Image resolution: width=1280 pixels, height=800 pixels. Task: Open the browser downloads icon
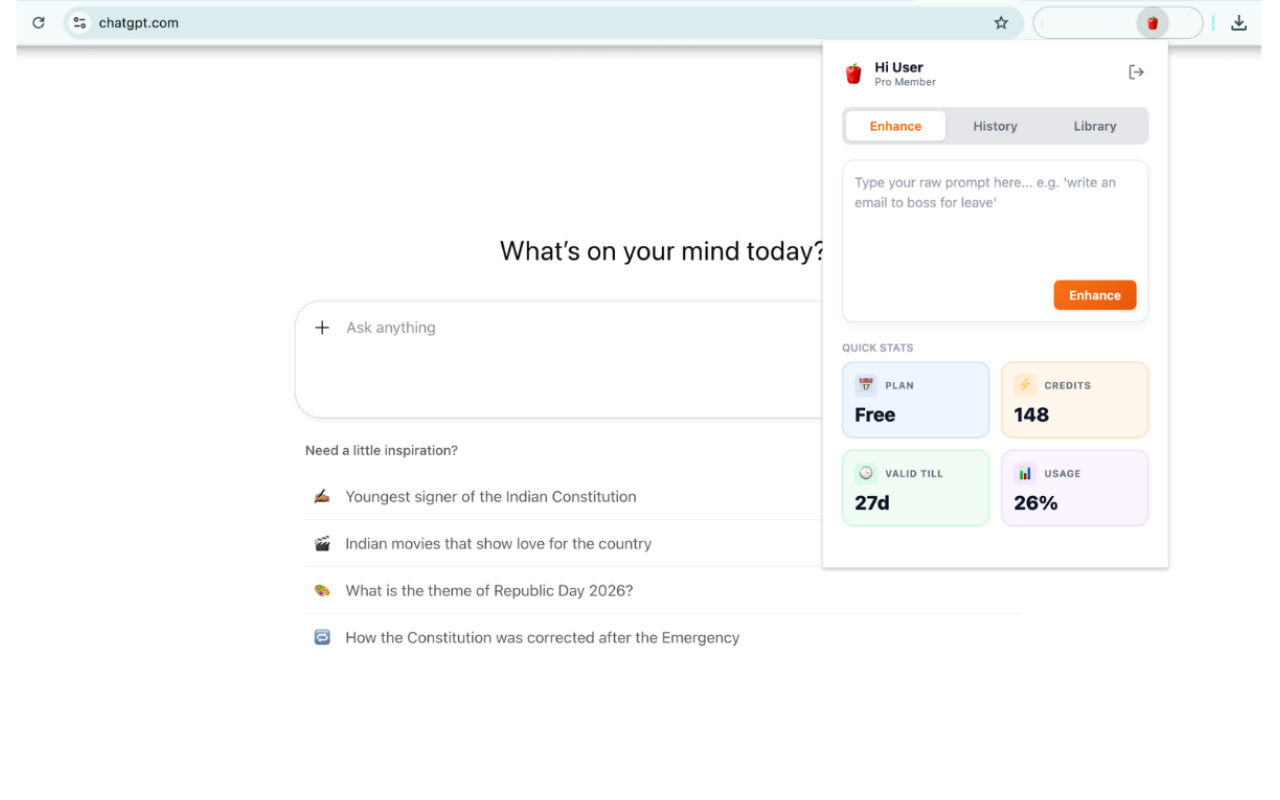tap(1238, 22)
